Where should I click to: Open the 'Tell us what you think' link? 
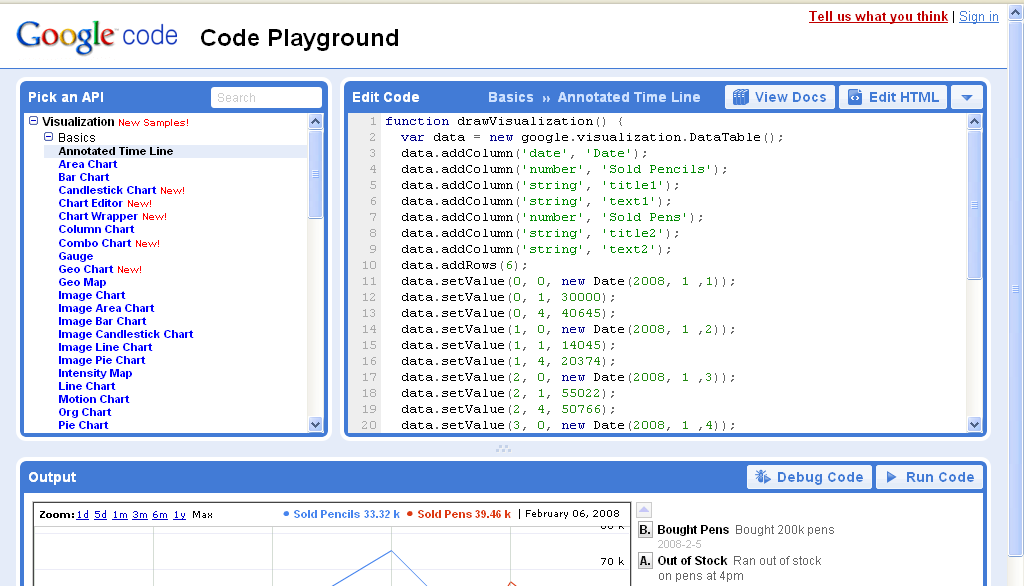point(878,16)
